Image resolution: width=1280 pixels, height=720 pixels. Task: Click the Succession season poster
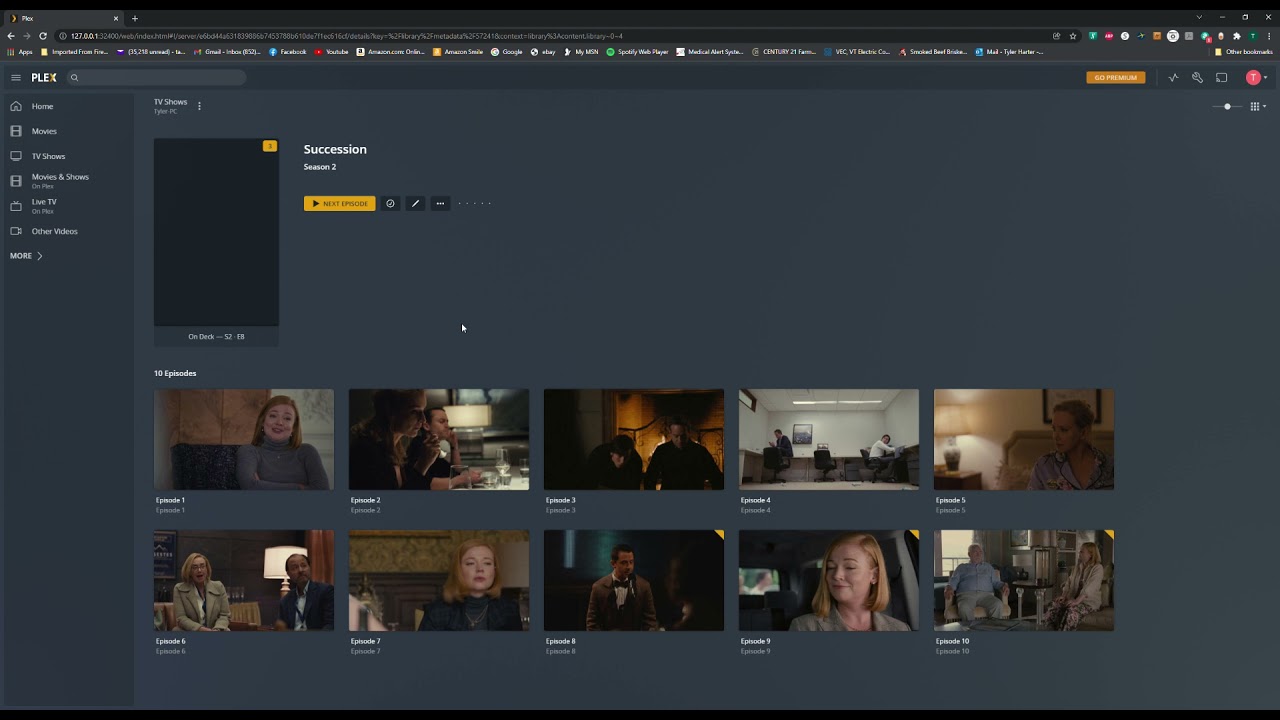216,232
